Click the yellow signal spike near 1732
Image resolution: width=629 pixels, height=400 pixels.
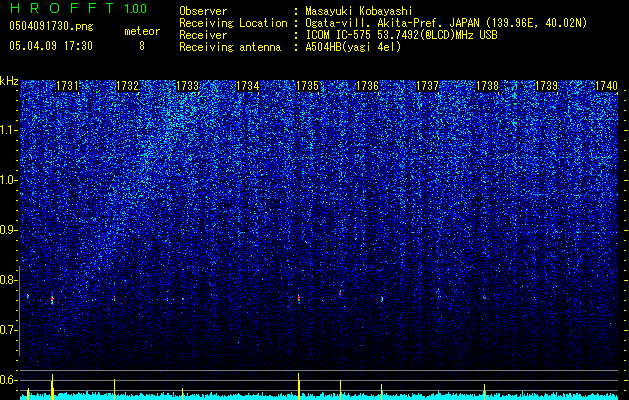click(x=114, y=389)
